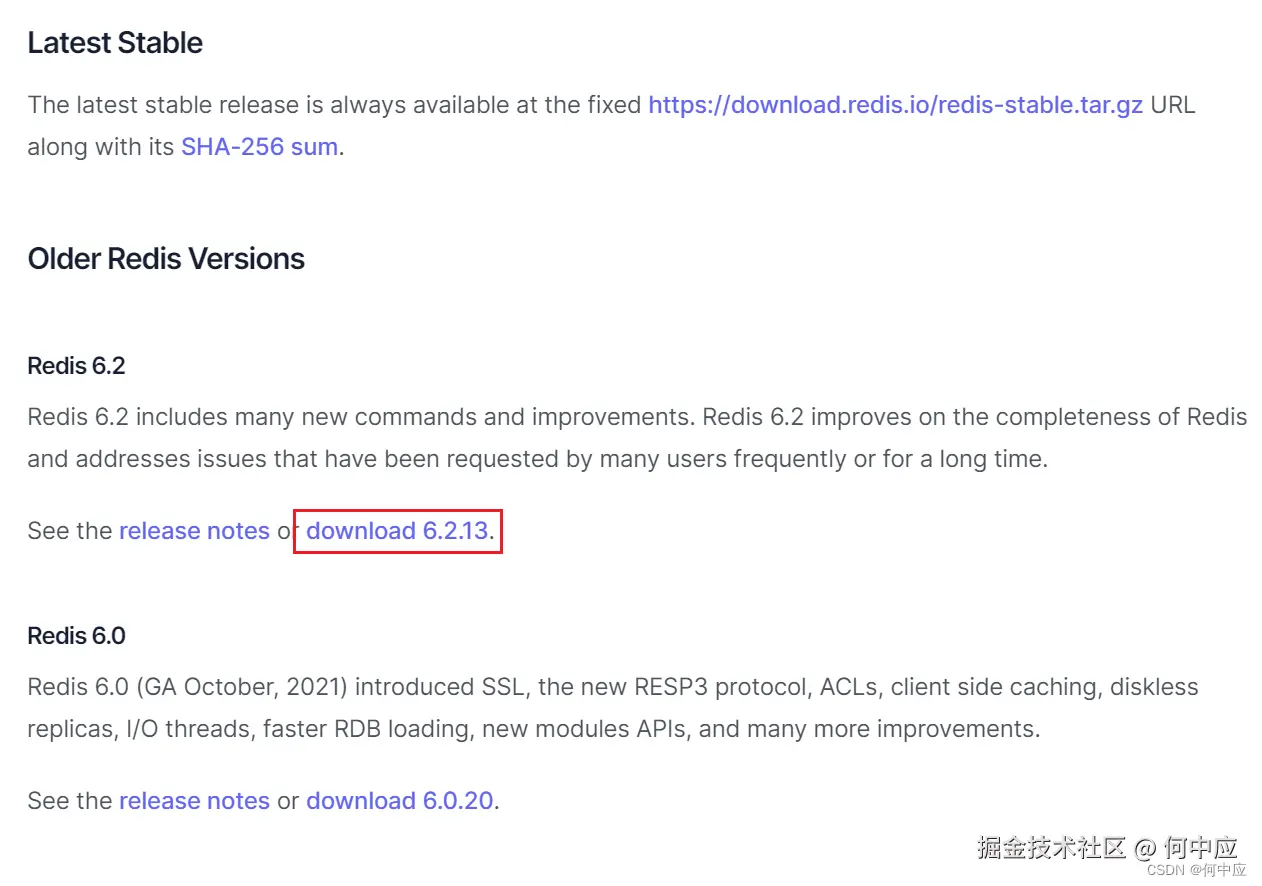Click the Redis 6.2 description paragraph
The width and height of the screenshot is (1262, 886).
[x=637, y=438]
